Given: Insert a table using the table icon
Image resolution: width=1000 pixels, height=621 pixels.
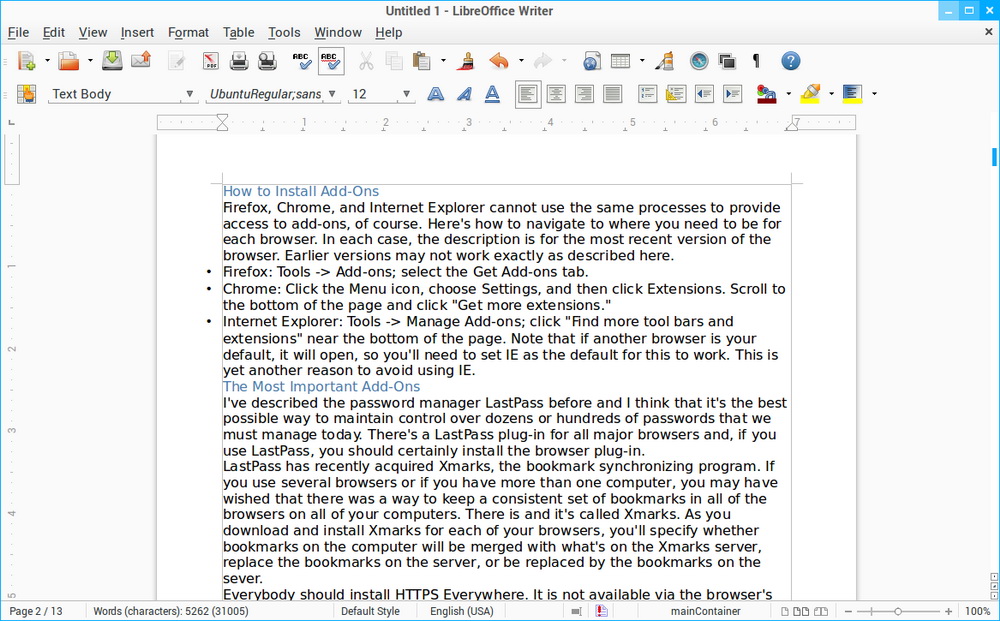Looking at the screenshot, I should click(621, 61).
